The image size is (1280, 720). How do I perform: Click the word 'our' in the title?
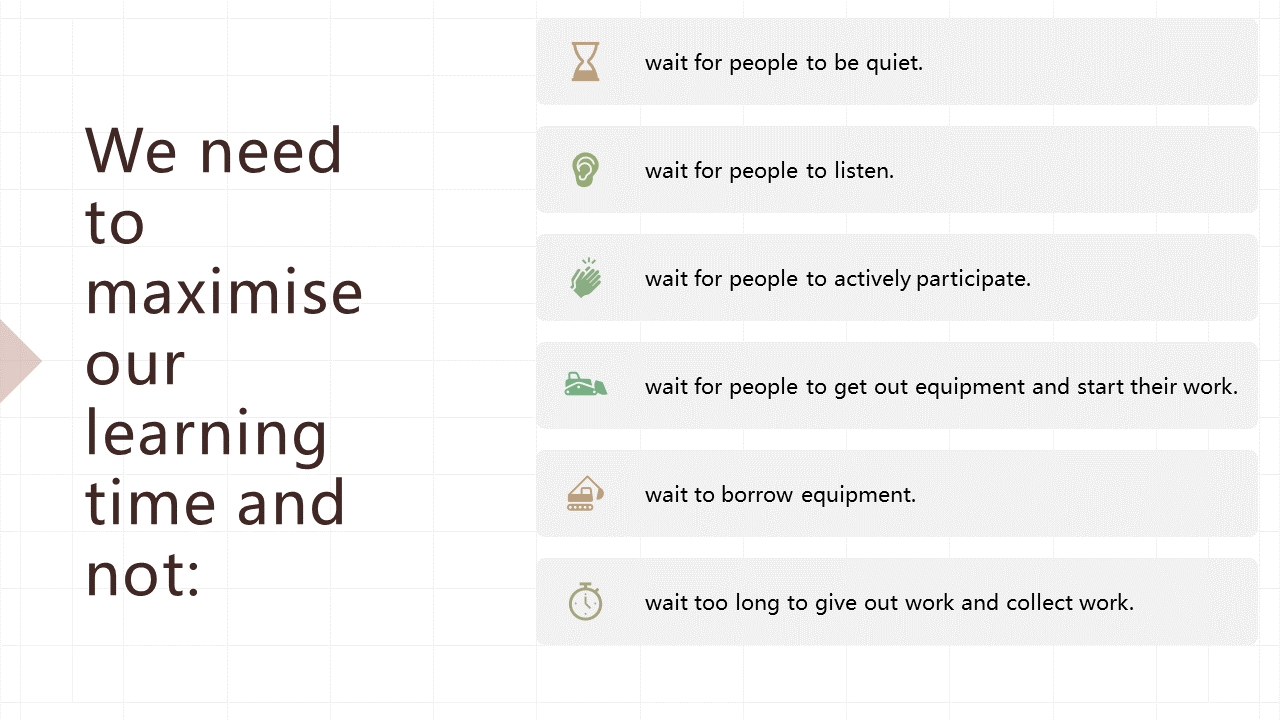[x=135, y=362]
